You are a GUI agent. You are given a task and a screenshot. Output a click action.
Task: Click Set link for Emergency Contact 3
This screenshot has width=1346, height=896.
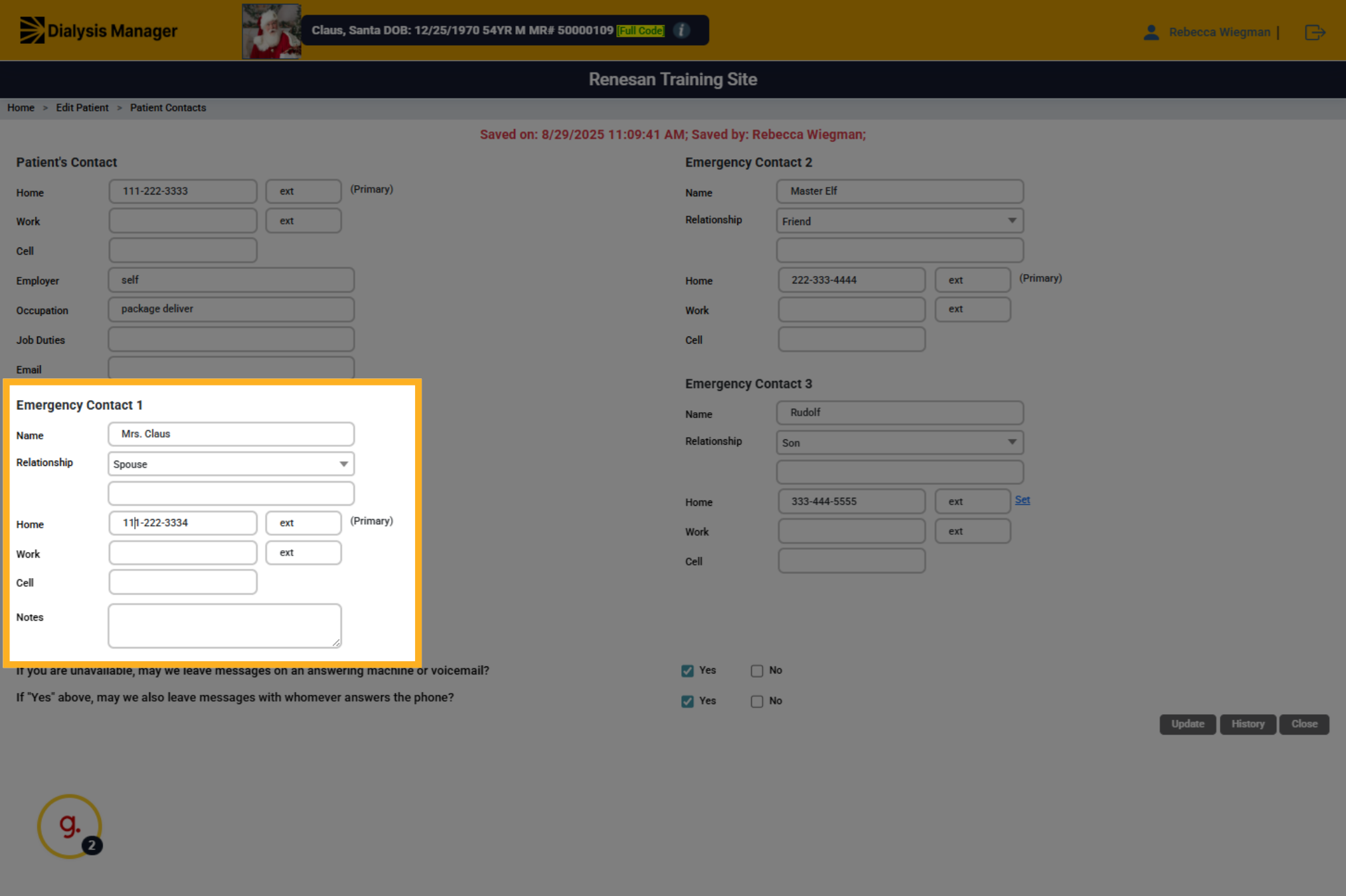[x=1022, y=500]
